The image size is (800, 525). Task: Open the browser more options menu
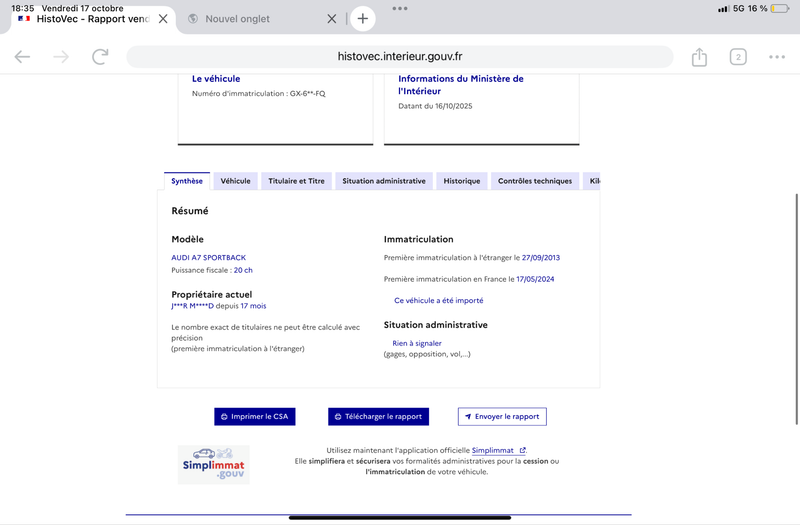(777, 57)
